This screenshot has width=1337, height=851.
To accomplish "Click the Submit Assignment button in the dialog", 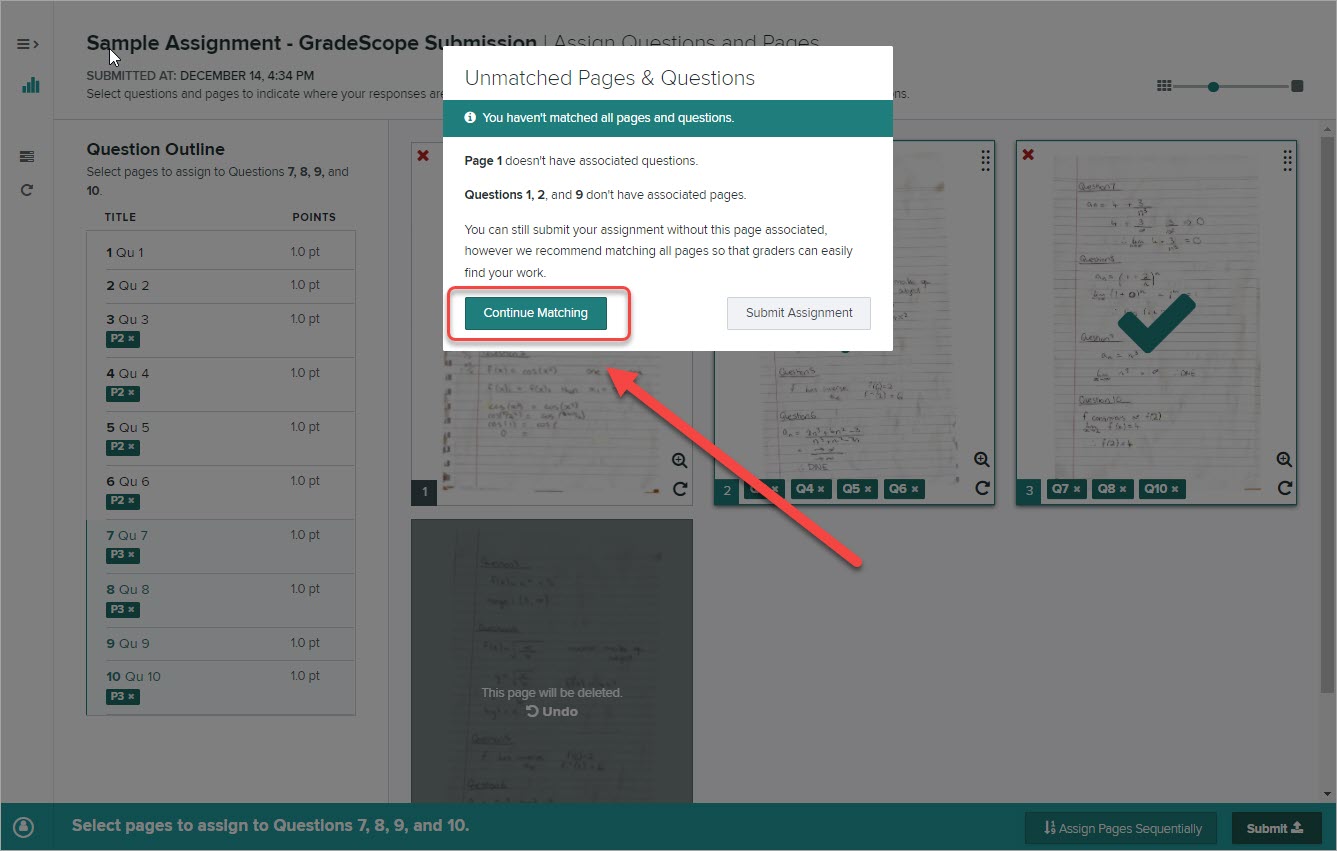I will [x=799, y=313].
